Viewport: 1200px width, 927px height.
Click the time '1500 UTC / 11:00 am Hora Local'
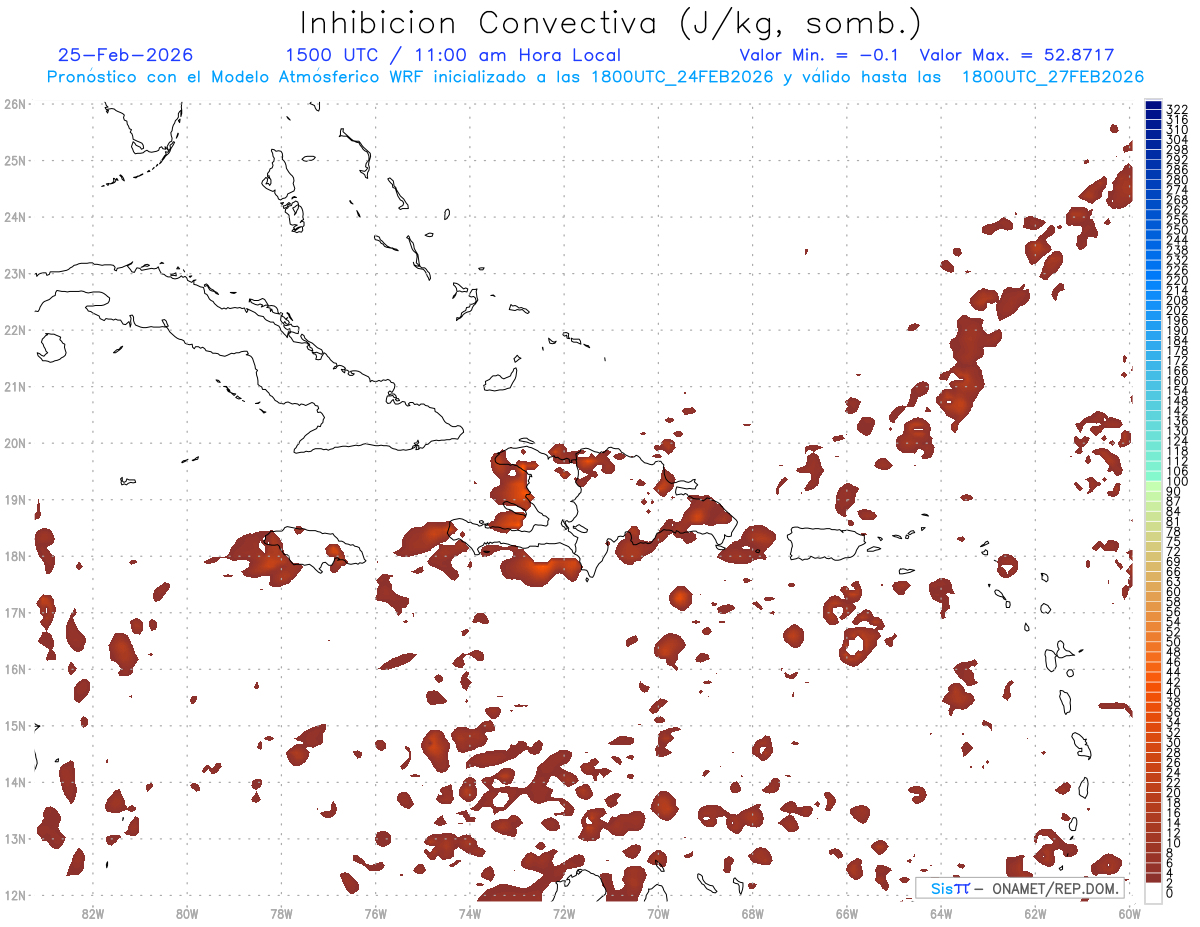[453, 55]
